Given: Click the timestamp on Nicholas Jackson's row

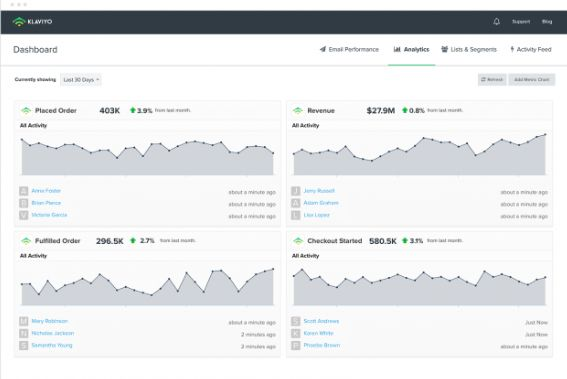Looking at the screenshot, I should click(x=259, y=335).
